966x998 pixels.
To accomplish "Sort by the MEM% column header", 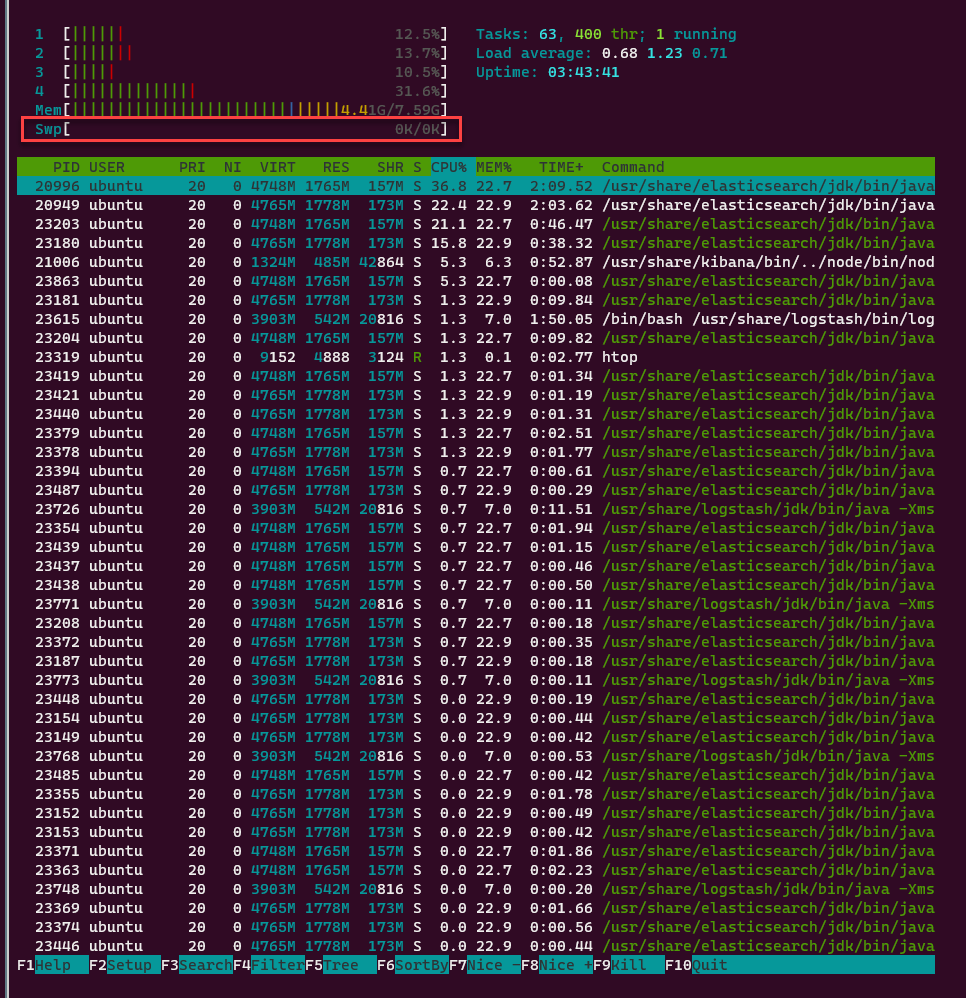I will click(x=494, y=167).
